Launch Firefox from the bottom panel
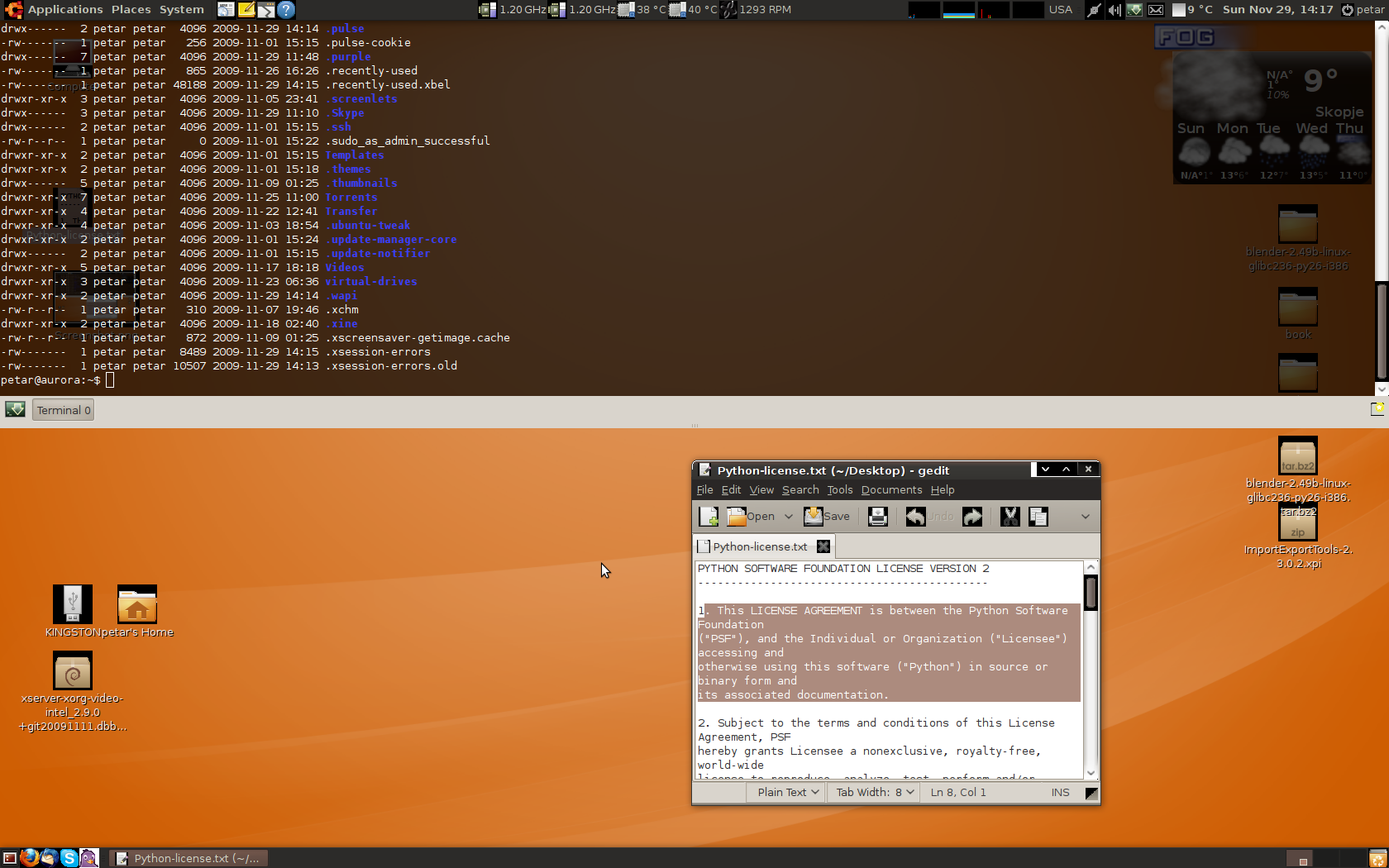Viewport: 1389px width, 868px height. coord(30,858)
